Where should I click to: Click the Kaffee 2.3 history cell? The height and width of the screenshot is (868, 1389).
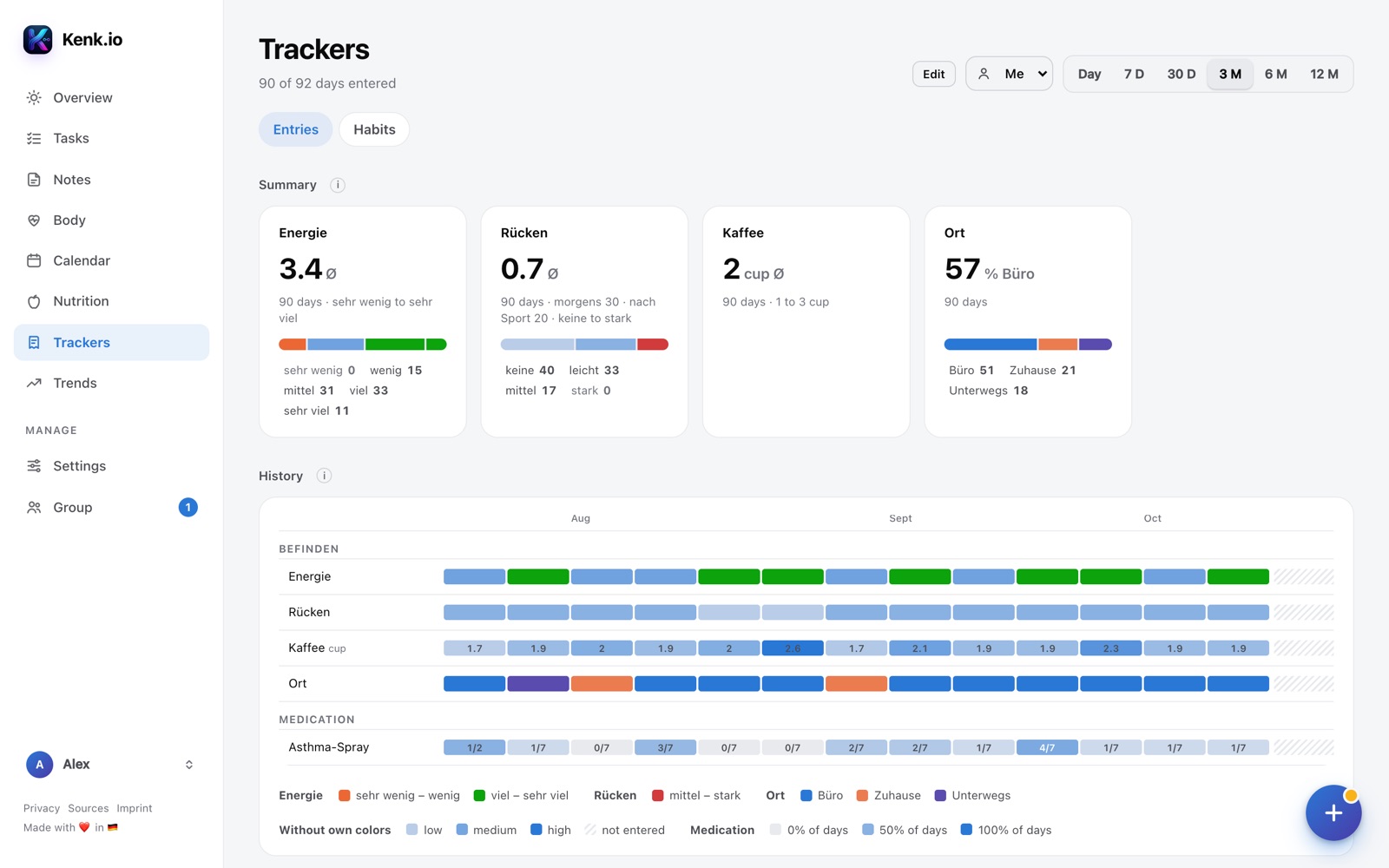[x=1110, y=648]
